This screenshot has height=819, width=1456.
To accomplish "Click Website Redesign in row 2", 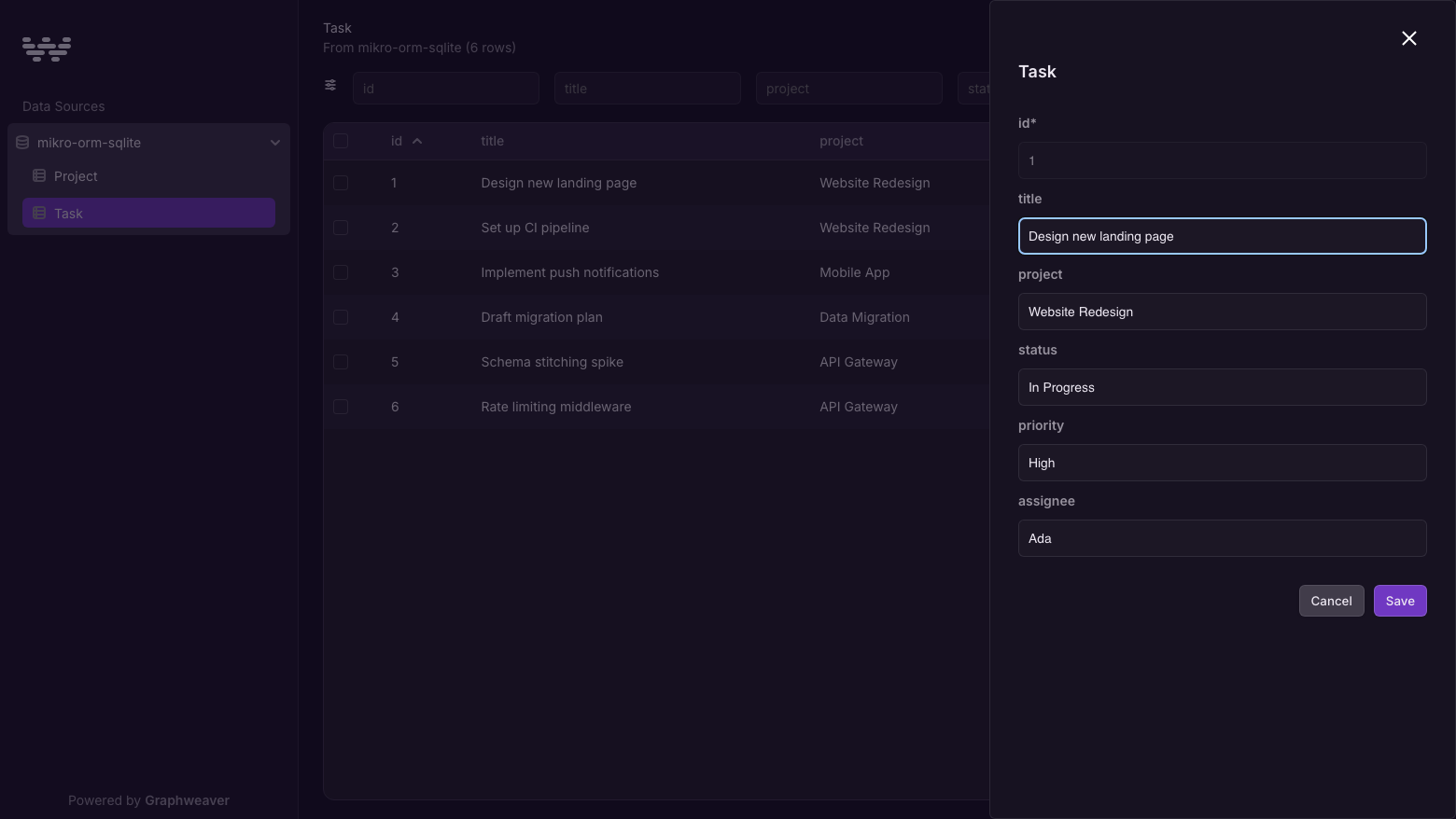I will click(875, 228).
